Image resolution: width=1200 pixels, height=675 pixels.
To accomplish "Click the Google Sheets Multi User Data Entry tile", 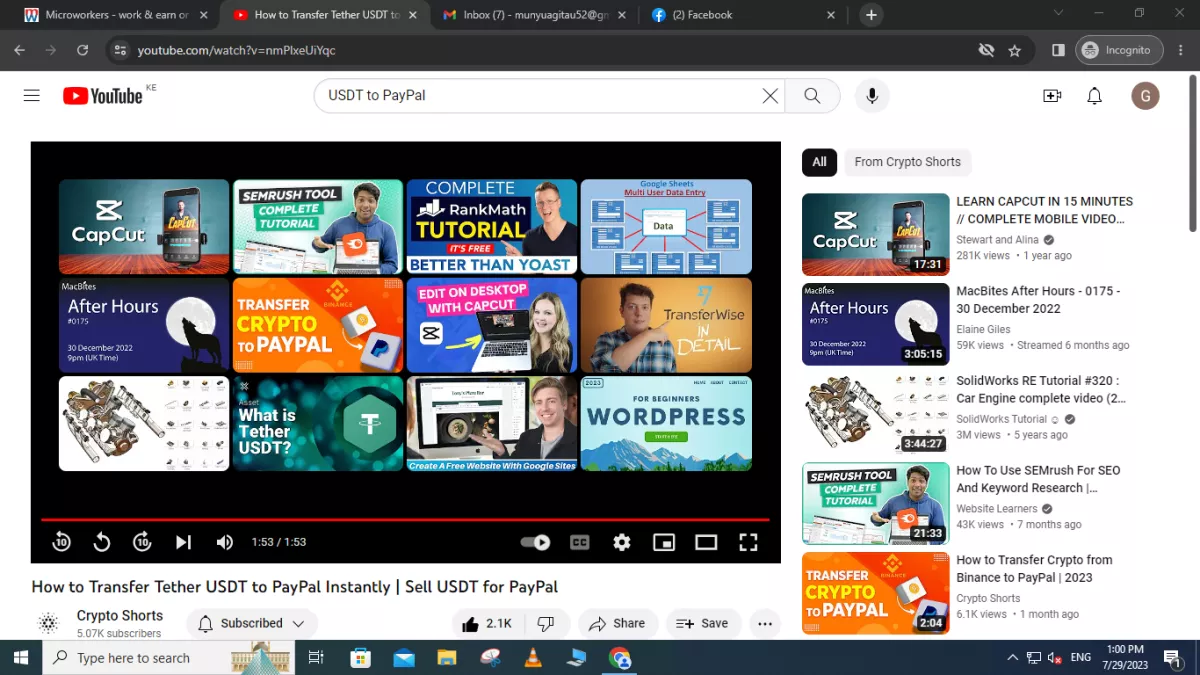I will (x=666, y=226).
